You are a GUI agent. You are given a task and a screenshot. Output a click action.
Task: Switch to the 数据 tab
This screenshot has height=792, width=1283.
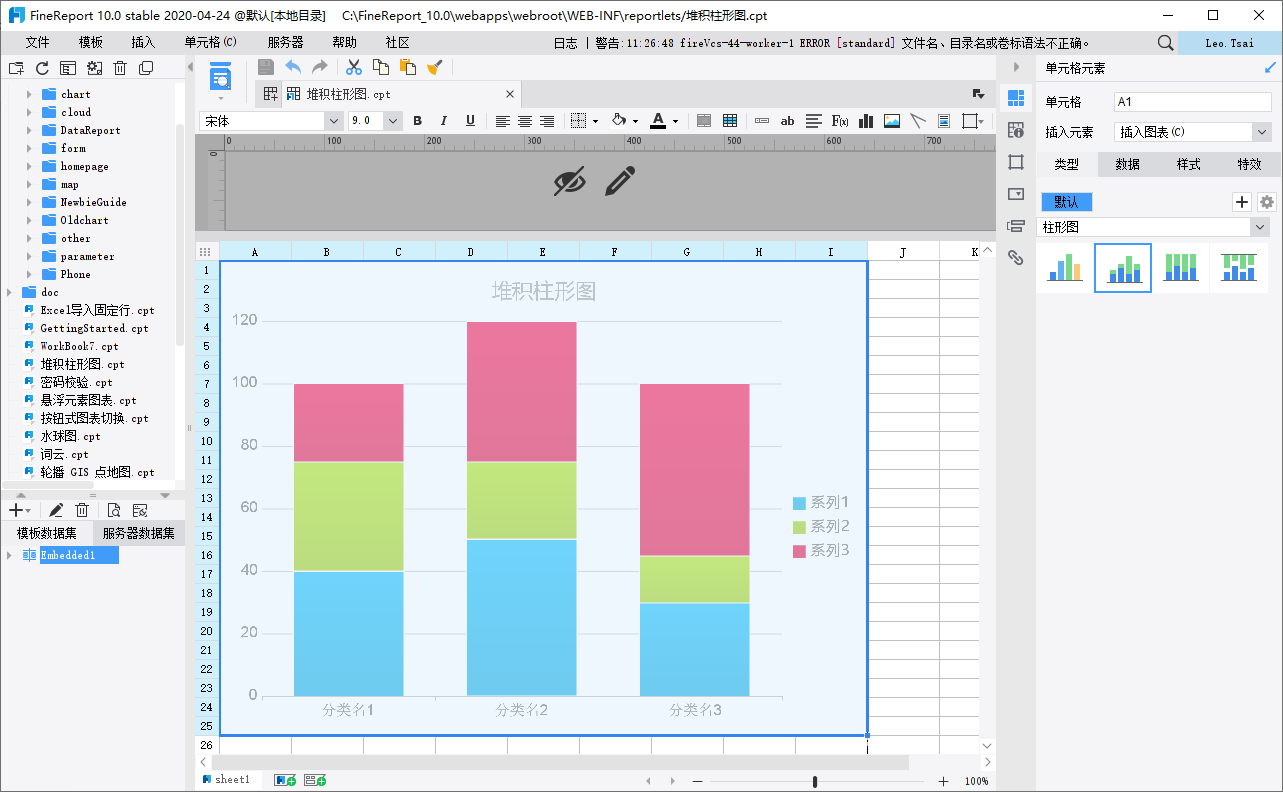[x=1128, y=164]
